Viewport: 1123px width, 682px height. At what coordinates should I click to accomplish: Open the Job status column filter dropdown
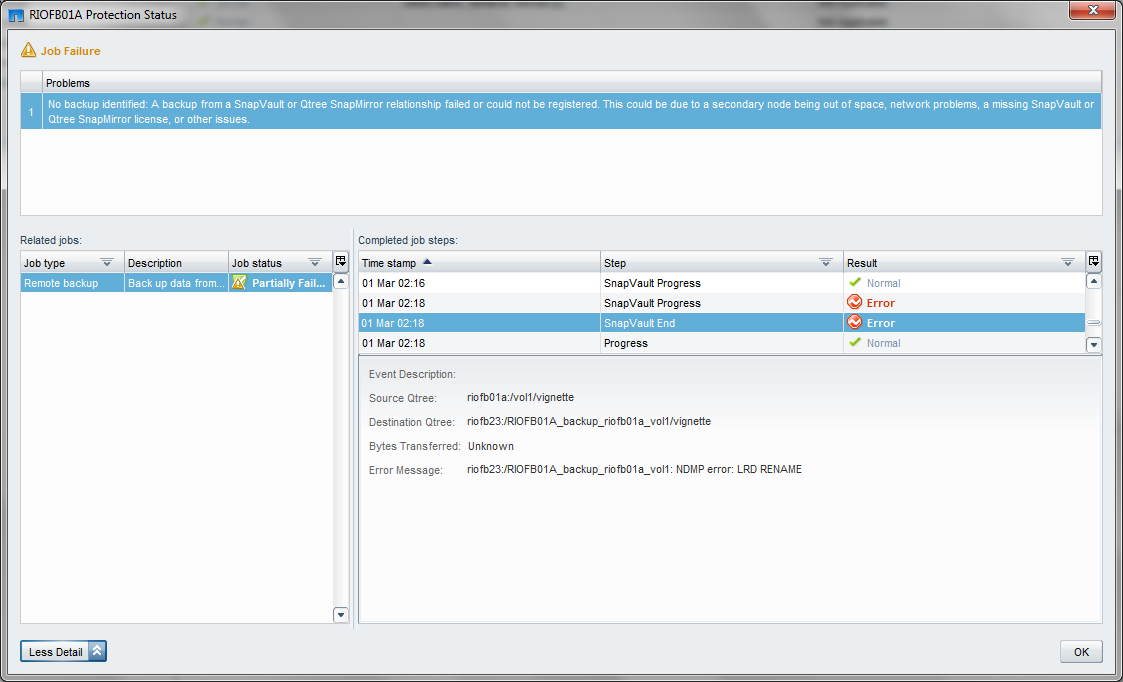pyautogui.click(x=314, y=262)
